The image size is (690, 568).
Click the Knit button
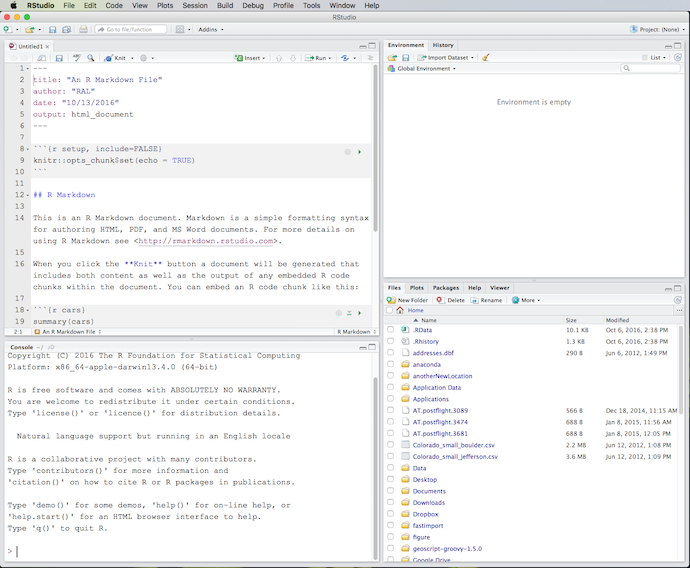click(115, 58)
